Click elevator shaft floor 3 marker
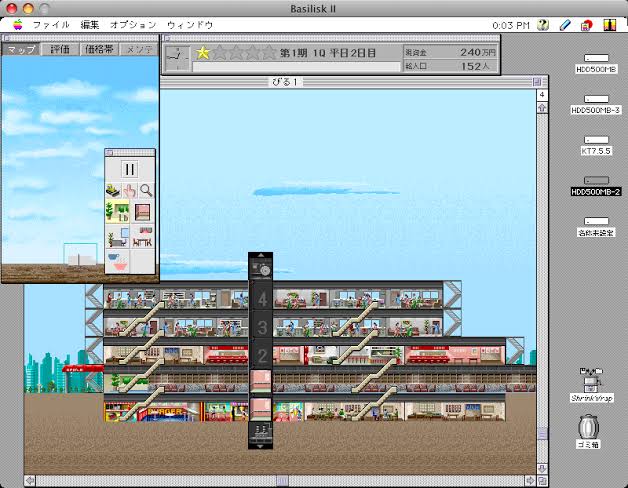 click(x=262, y=327)
